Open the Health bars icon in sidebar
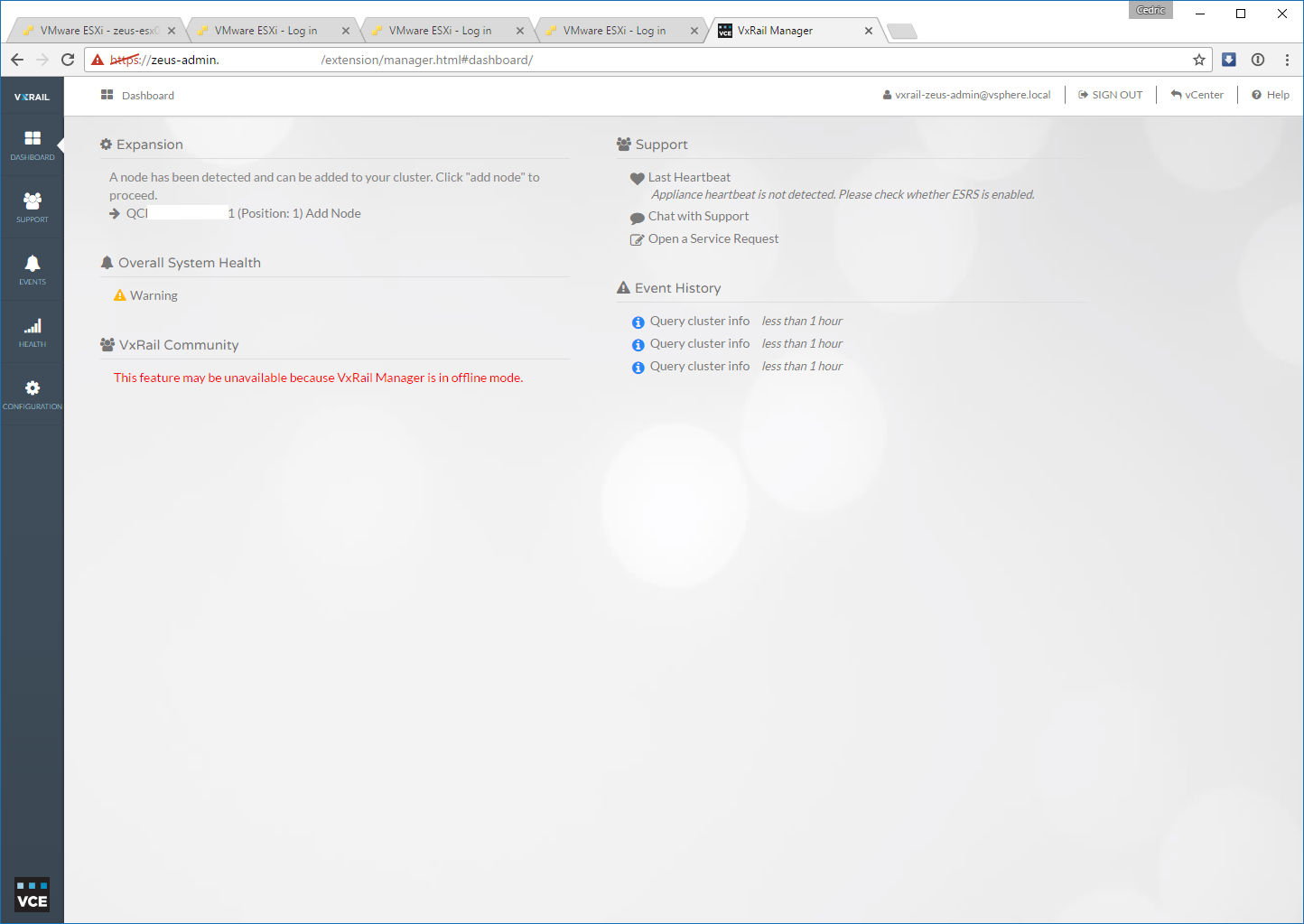Viewport: 1304px width, 924px height. click(x=33, y=331)
